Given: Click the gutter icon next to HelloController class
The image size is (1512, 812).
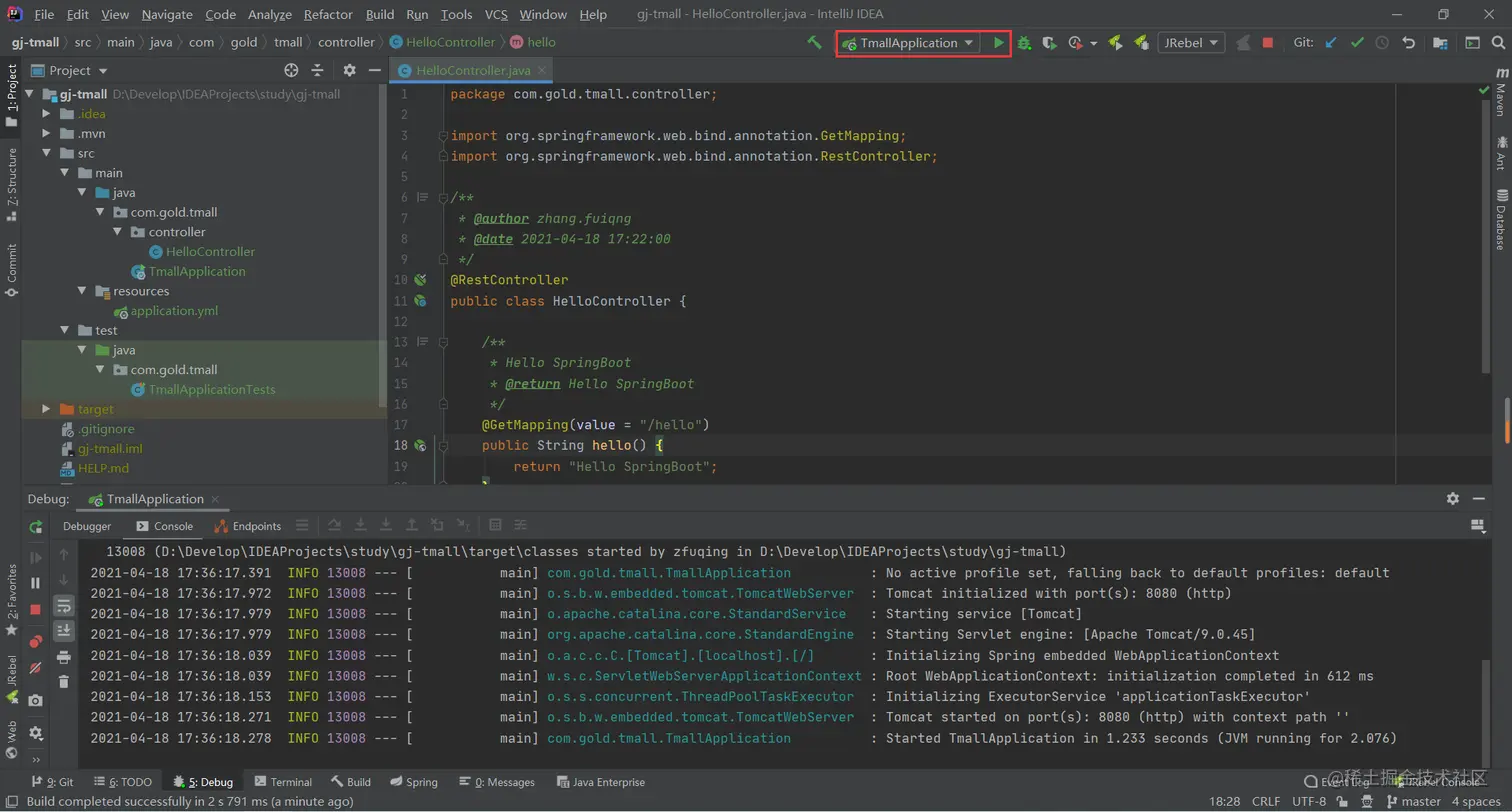Looking at the screenshot, I should click(421, 301).
